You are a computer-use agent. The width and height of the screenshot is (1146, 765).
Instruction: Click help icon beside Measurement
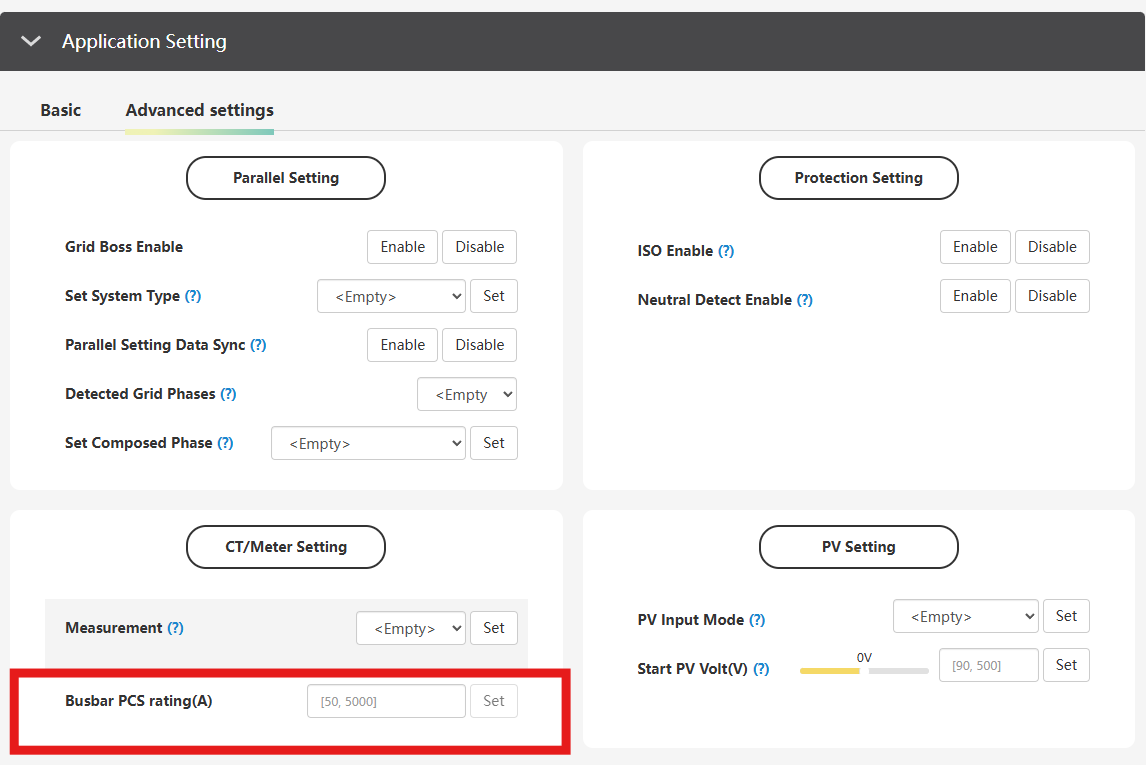coord(175,628)
